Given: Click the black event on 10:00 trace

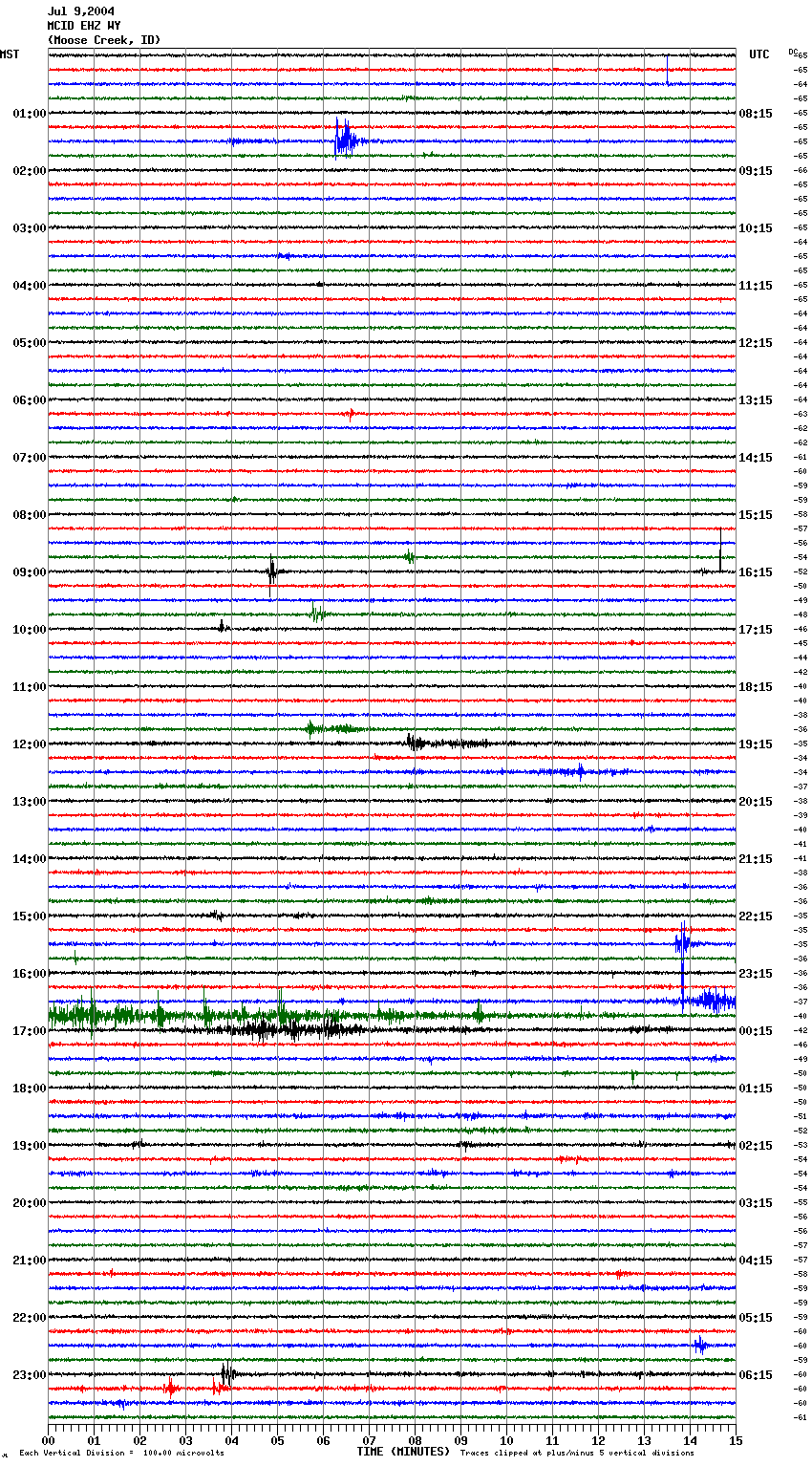Looking at the screenshot, I should [x=222, y=627].
